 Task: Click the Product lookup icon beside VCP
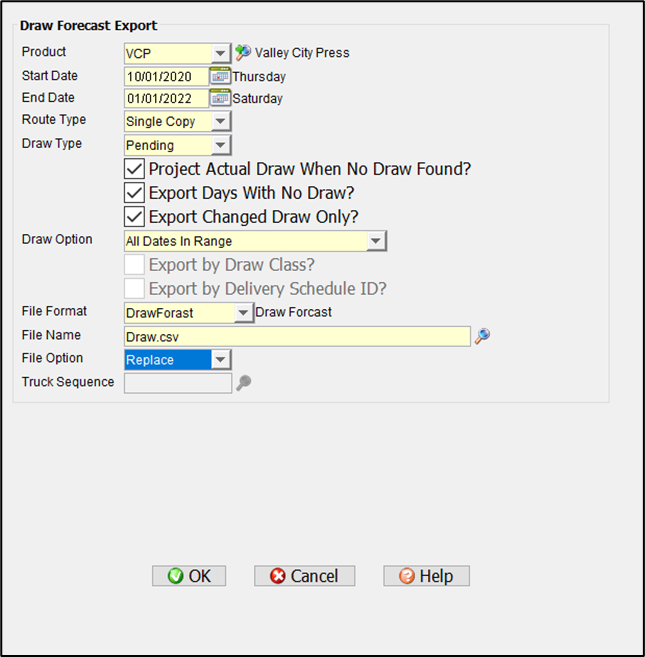[242, 53]
